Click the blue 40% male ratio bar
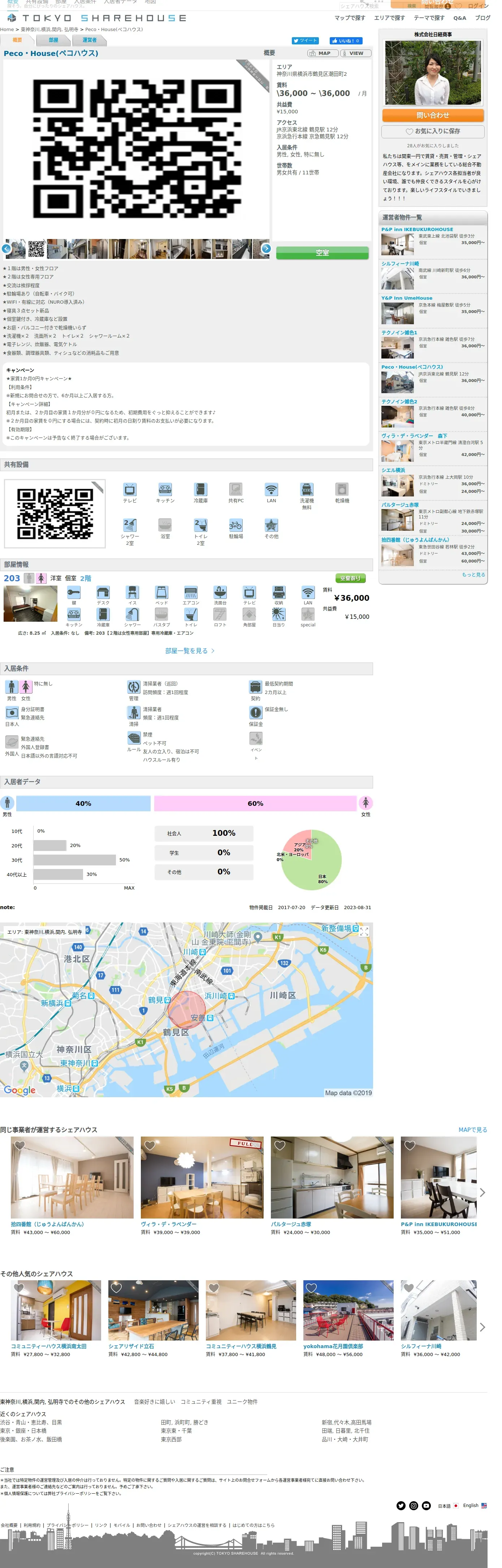Screen dimensions: 502x1568 (83, 803)
